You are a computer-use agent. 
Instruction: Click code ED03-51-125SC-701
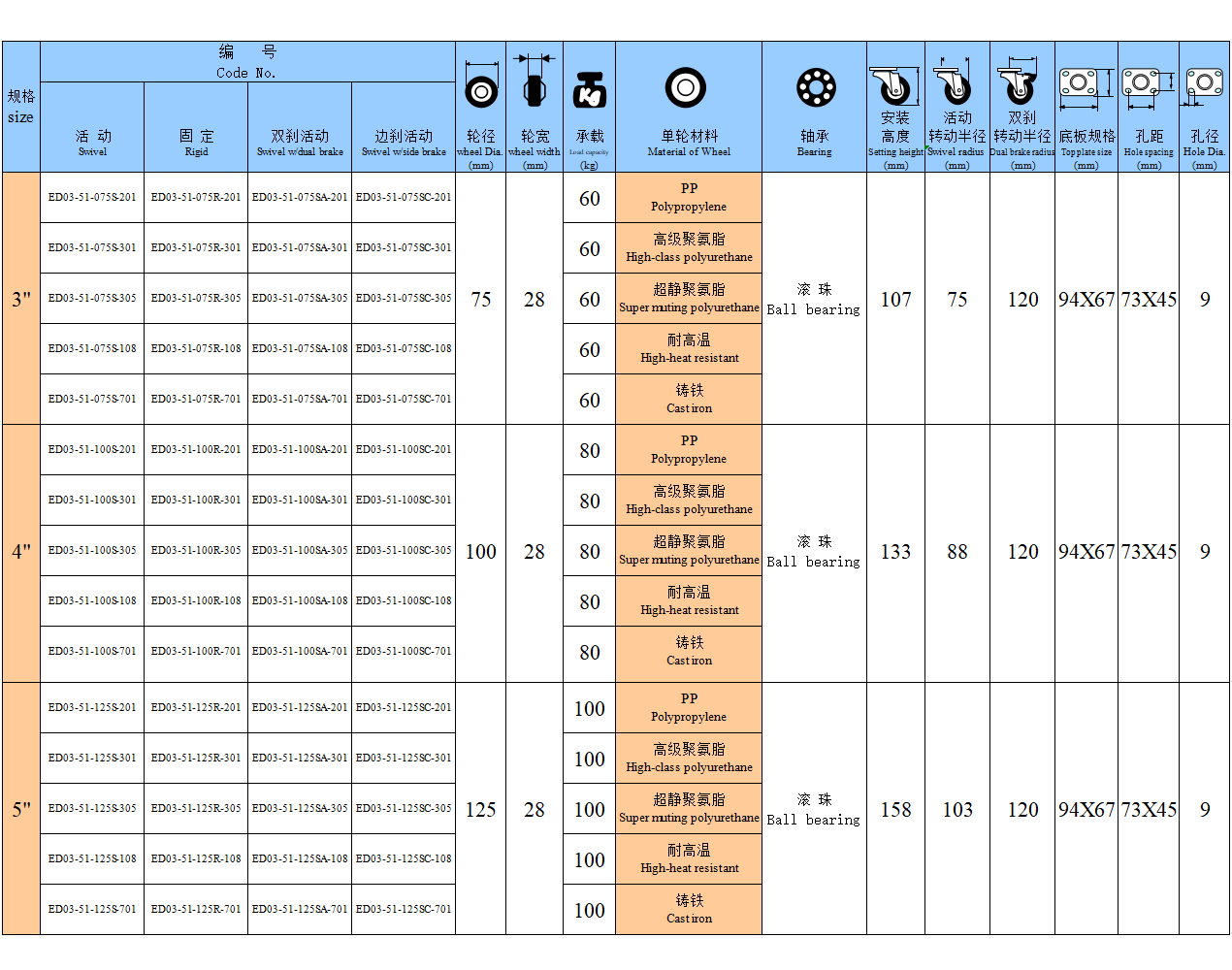[x=404, y=909]
